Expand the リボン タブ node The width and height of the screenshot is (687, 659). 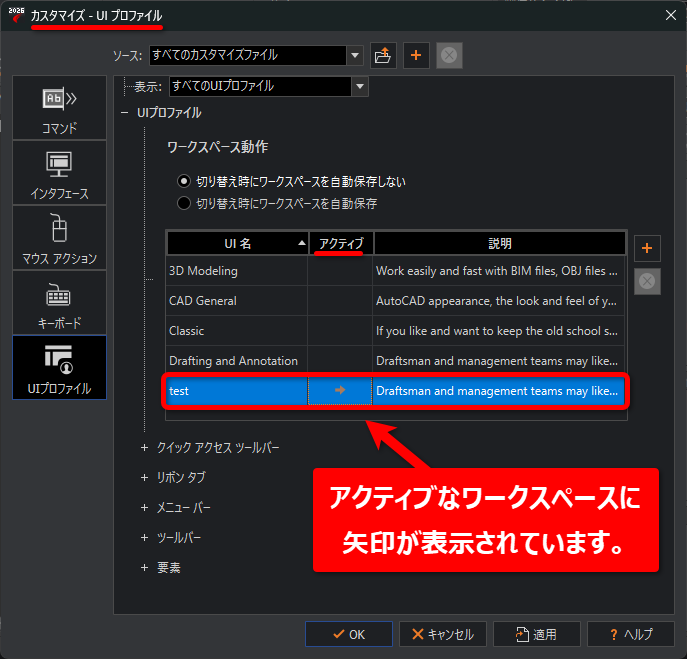145,477
